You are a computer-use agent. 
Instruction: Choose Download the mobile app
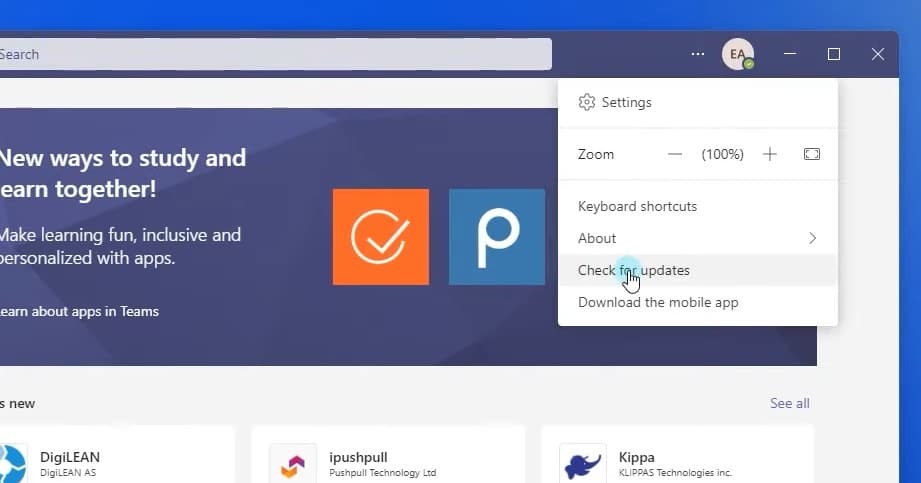(698, 303)
